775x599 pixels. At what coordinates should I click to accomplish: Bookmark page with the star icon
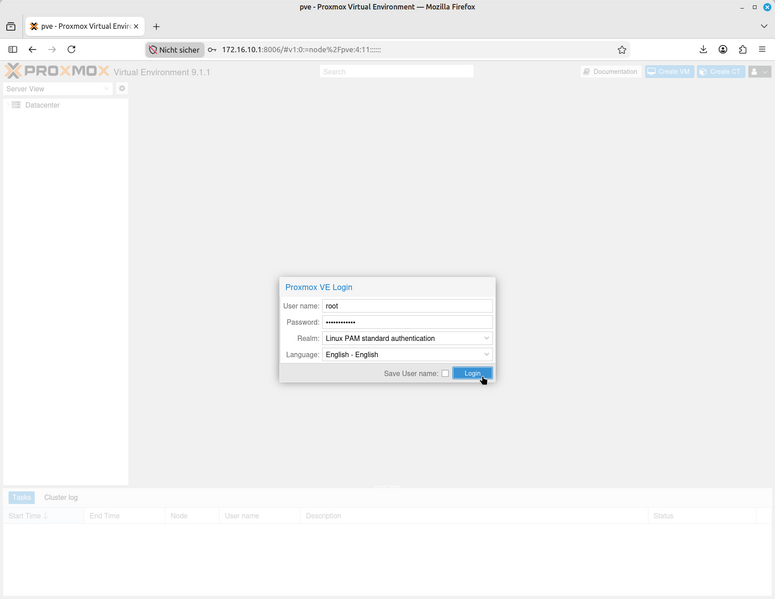pyautogui.click(x=622, y=49)
